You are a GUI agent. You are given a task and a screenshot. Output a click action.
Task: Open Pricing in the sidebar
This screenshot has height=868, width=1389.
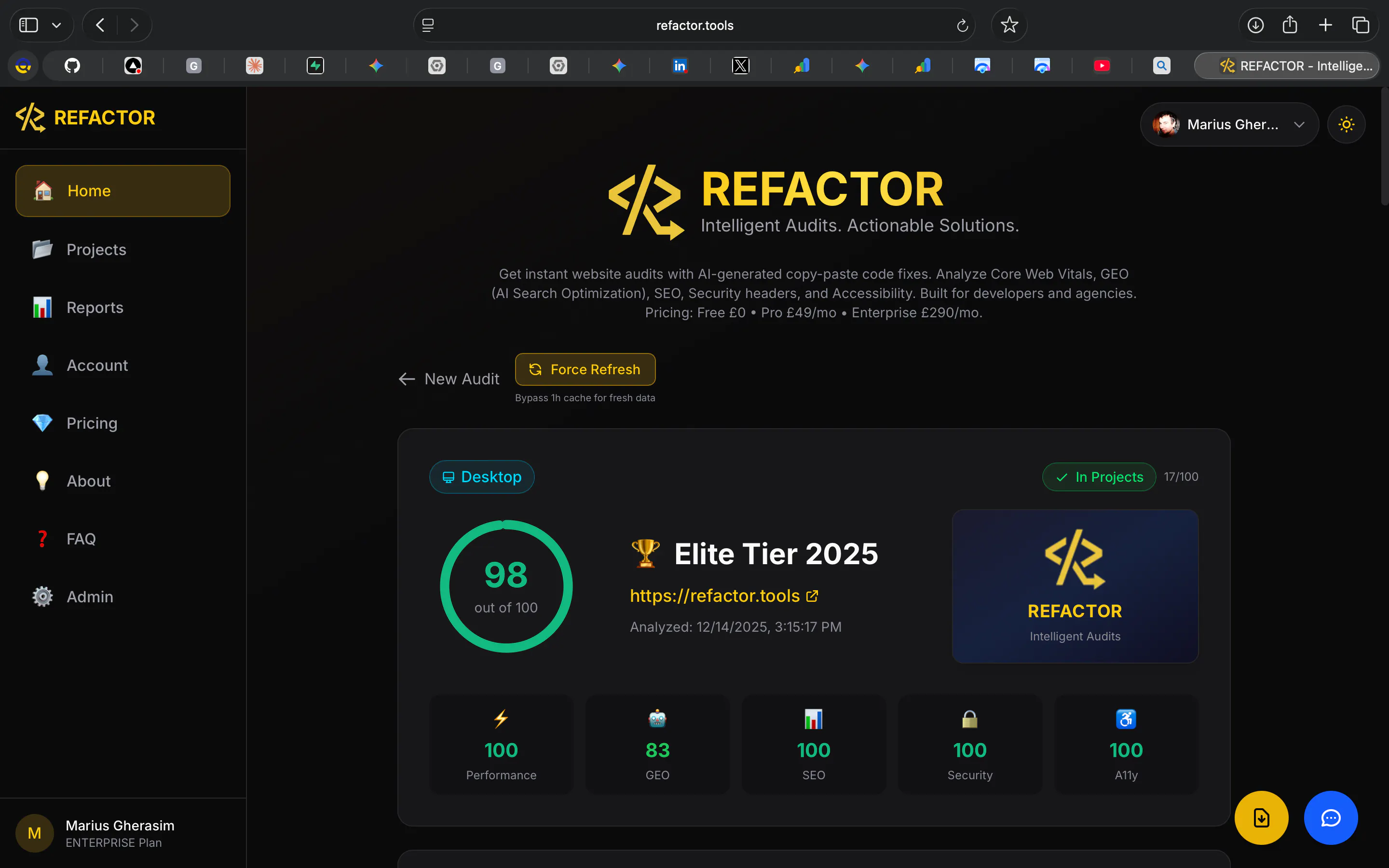pyautogui.click(x=123, y=423)
